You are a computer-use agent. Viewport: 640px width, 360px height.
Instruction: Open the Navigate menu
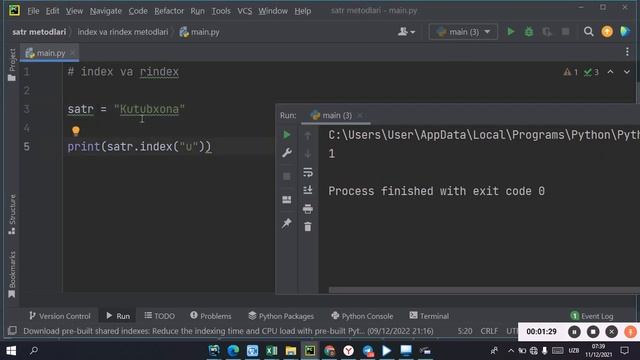coord(106,11)
